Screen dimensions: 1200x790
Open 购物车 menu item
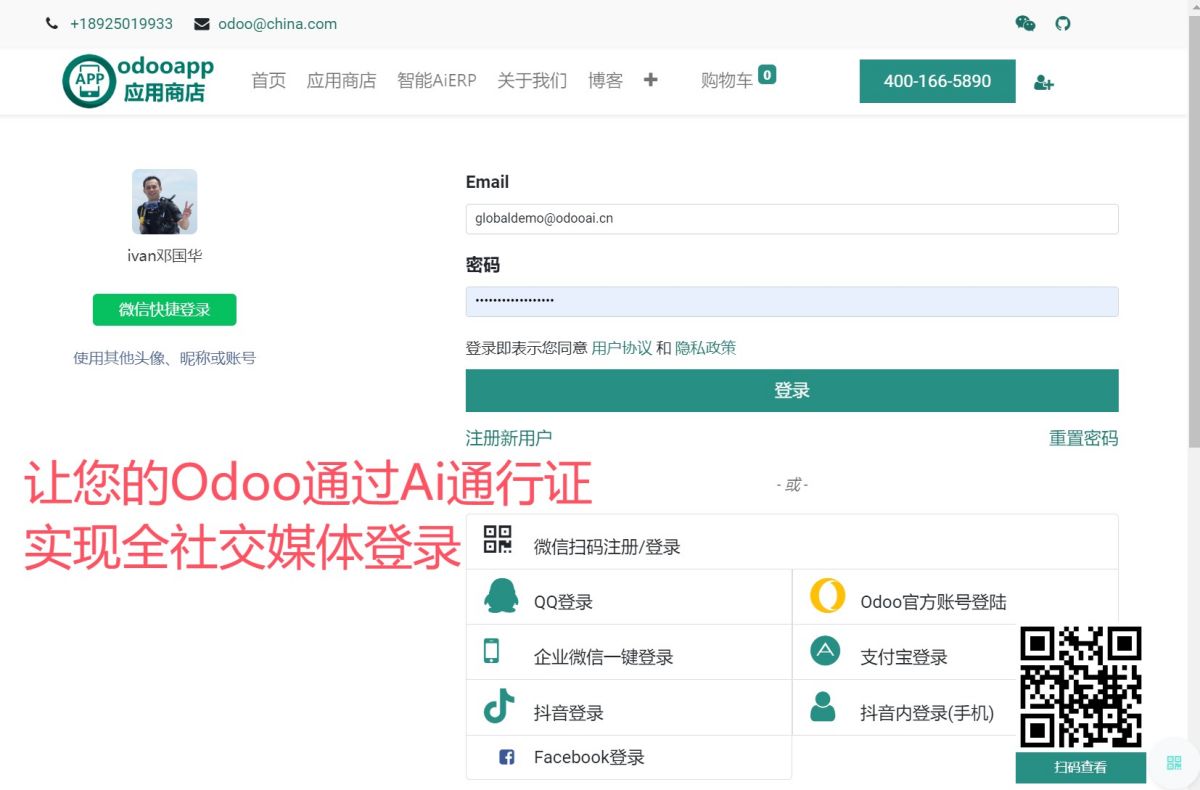(x=727, y=81)
